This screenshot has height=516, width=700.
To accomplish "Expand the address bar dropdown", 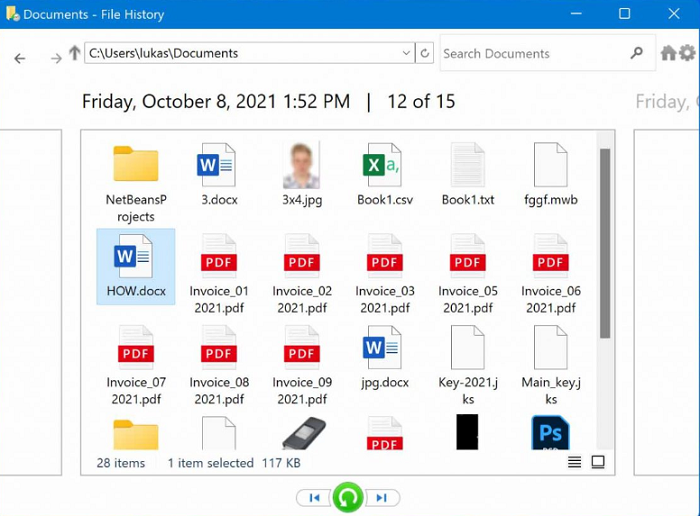I will point(406,54).
